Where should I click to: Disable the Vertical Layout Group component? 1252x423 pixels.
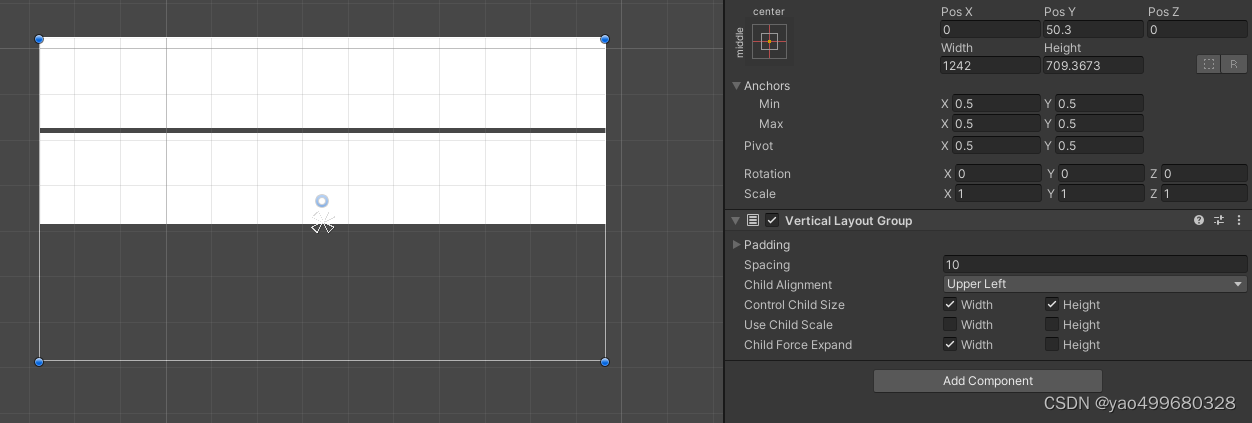[772, 221]
